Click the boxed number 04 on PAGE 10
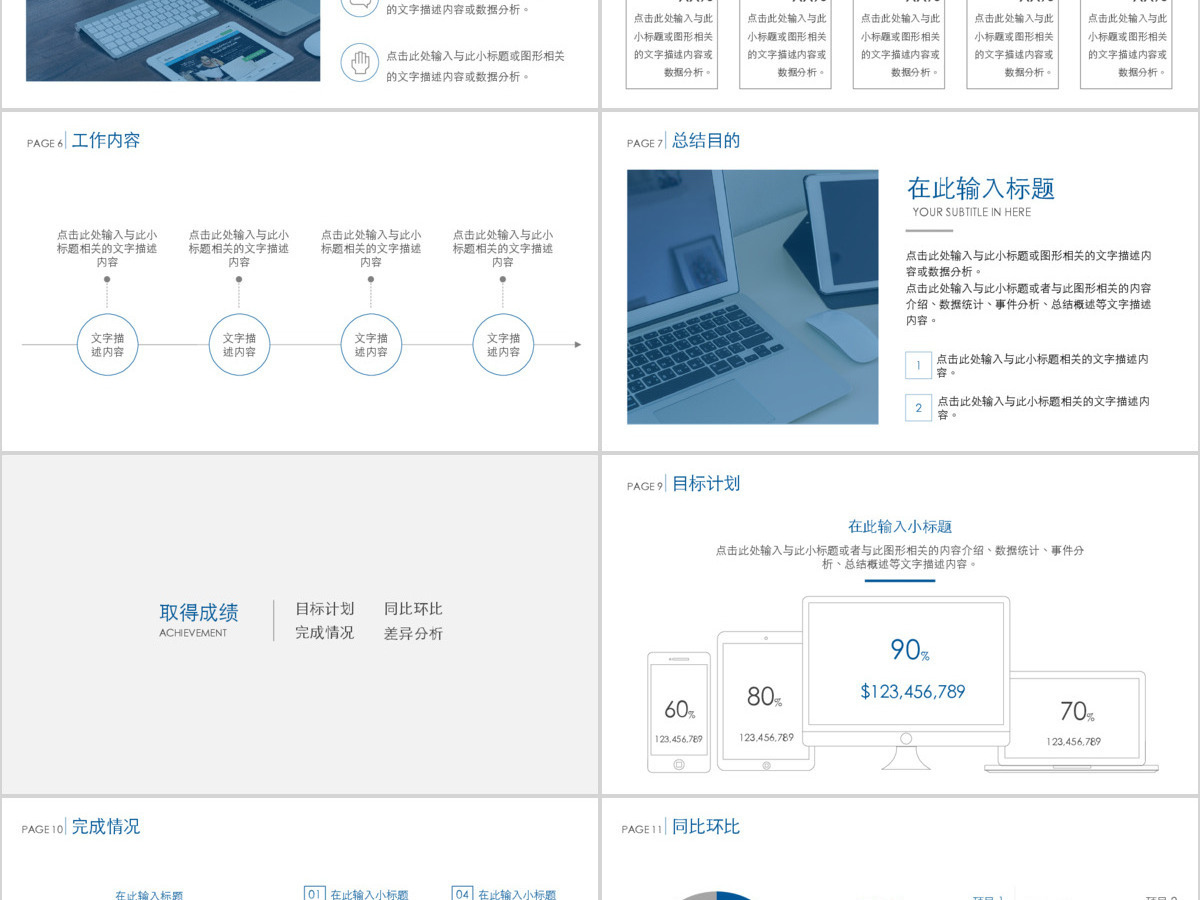Image resolution: width=1200 pixels, height=900 pixels. [x=462, y=893]
